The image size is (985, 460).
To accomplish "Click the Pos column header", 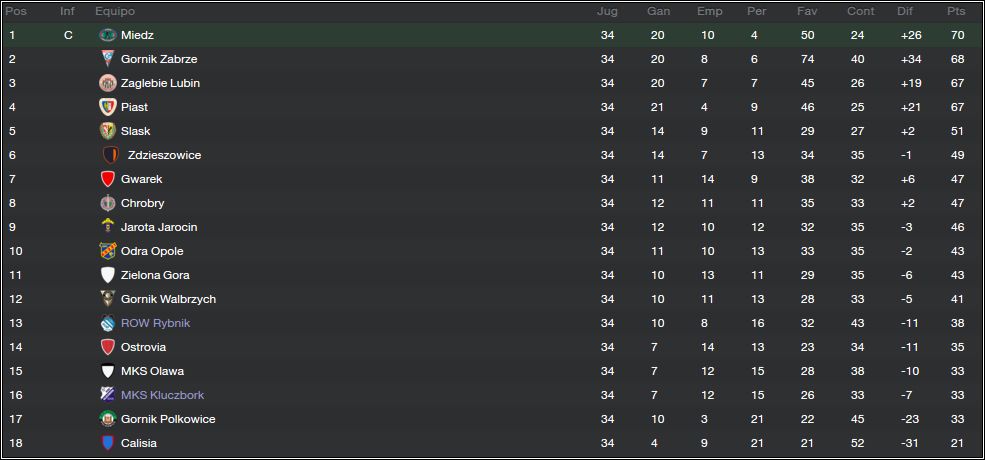I will point(16,11).
